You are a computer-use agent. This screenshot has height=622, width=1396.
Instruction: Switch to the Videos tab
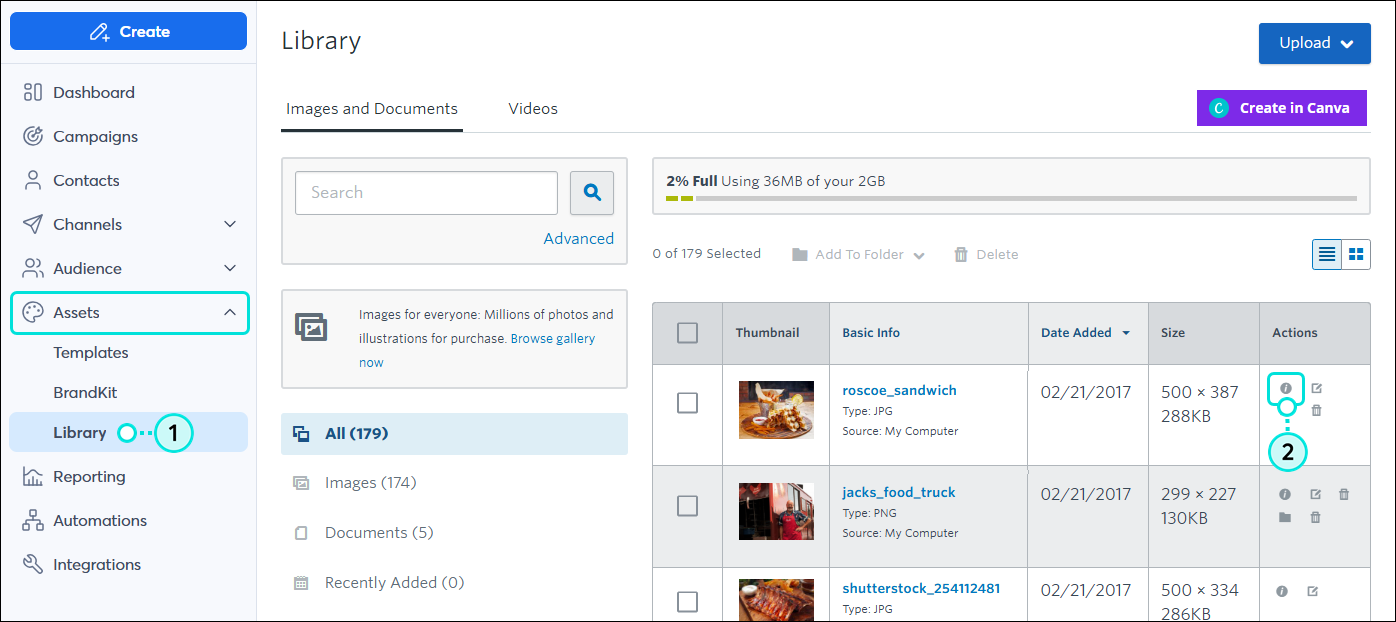[x=533, y=109]
